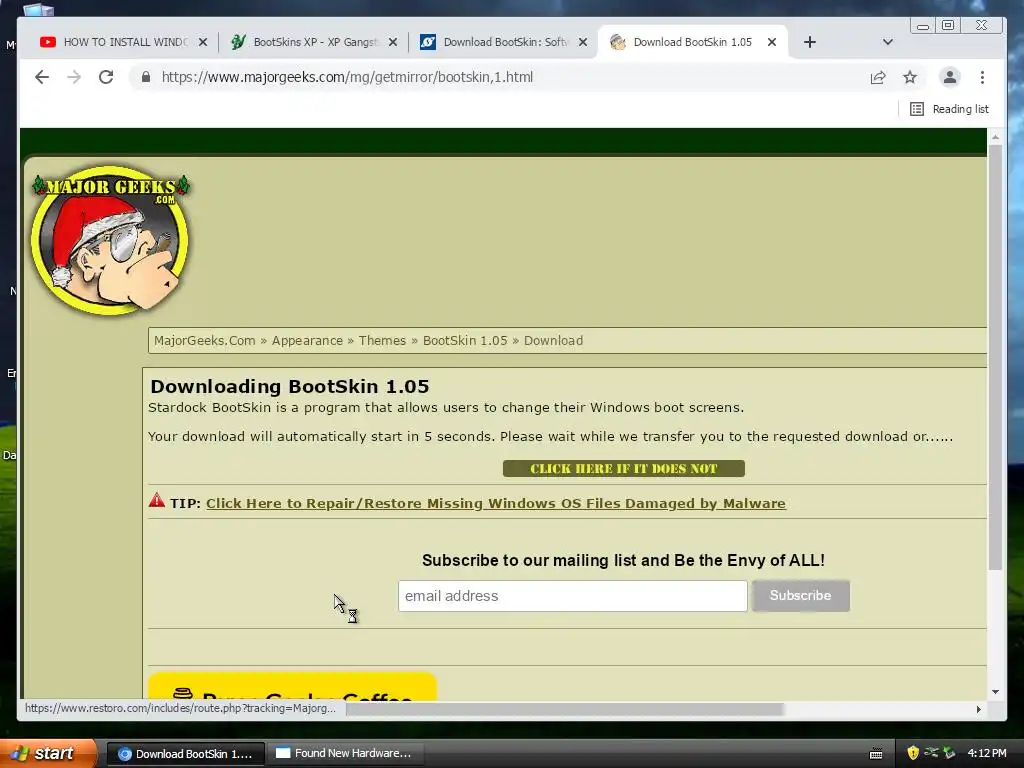Open a new tab with the plus button
1024x768 pixels.
pos(810,42)
